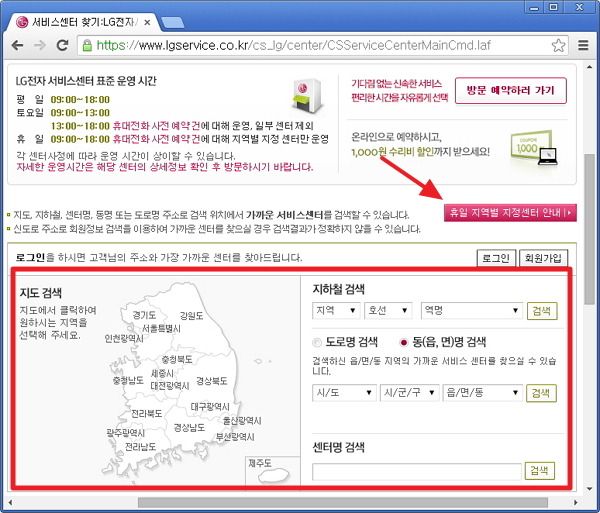Click the 센터명 검색 text field
This screenshot has height=513, width=600.
pyautogui.click(x=417, y=471)
